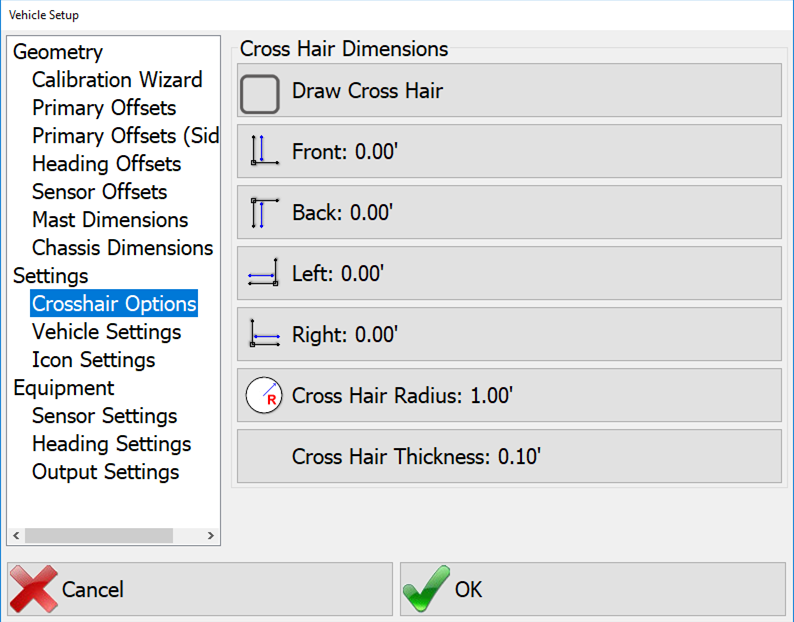Viewport: 794px width, 622px height.
Task: Select the Settings tree category
Action: [51, 276]
